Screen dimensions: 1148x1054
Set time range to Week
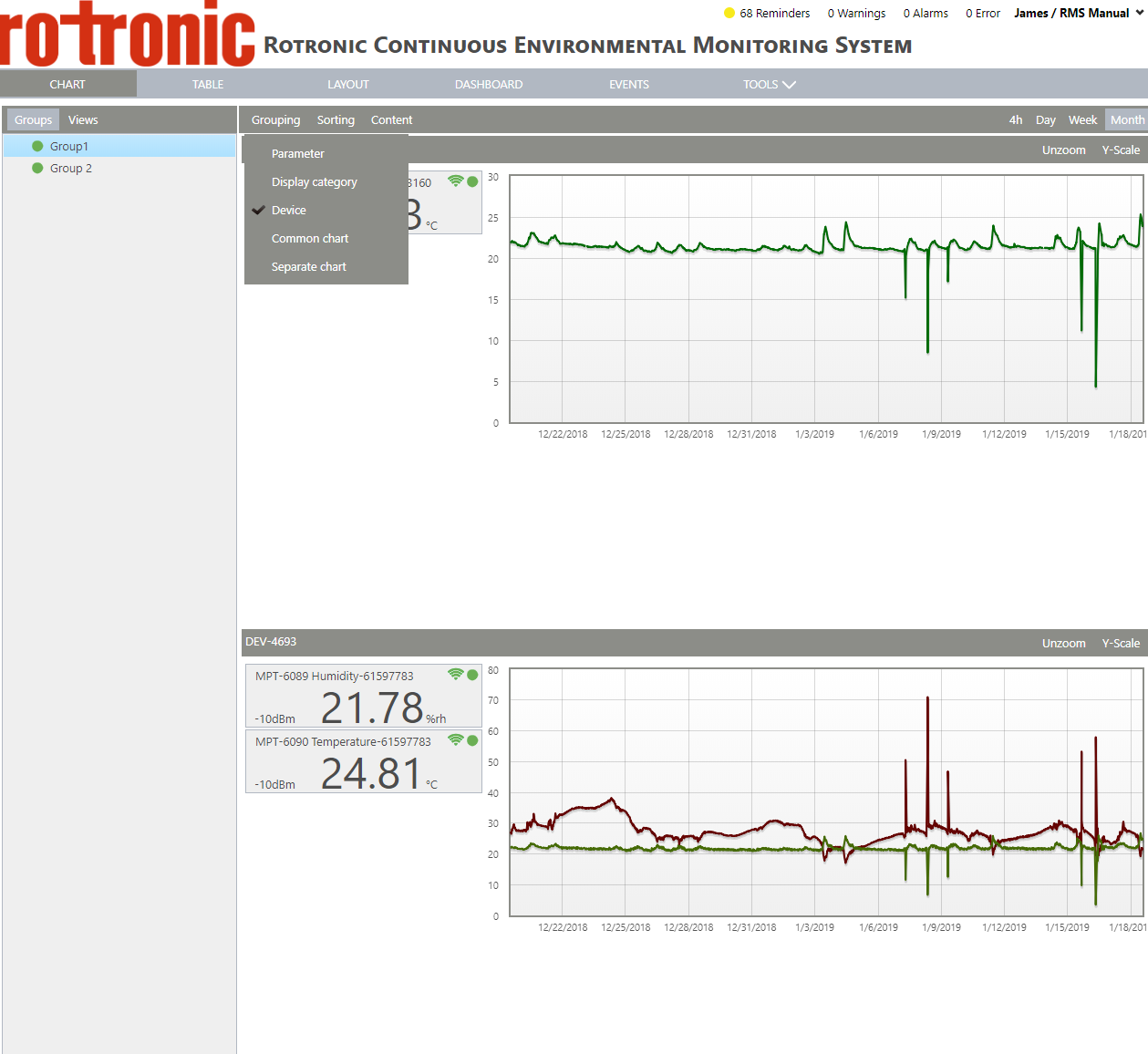[x=1082, y=119]
